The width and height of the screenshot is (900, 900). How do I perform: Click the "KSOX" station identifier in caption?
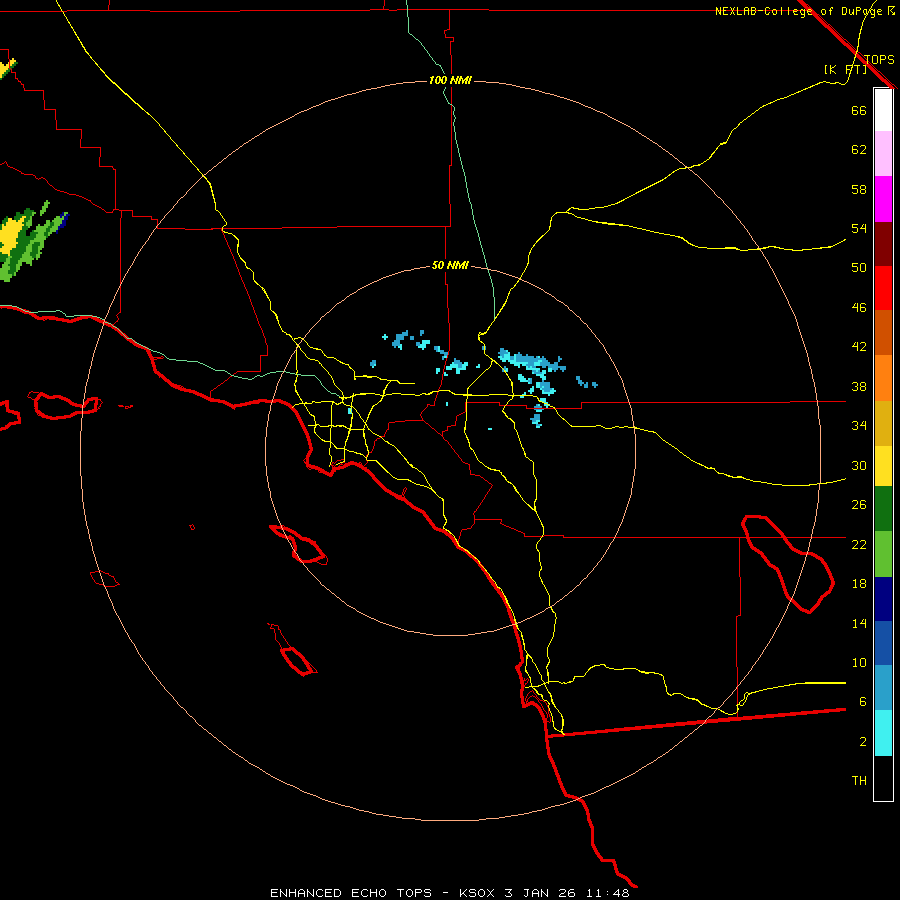[476, 893]
